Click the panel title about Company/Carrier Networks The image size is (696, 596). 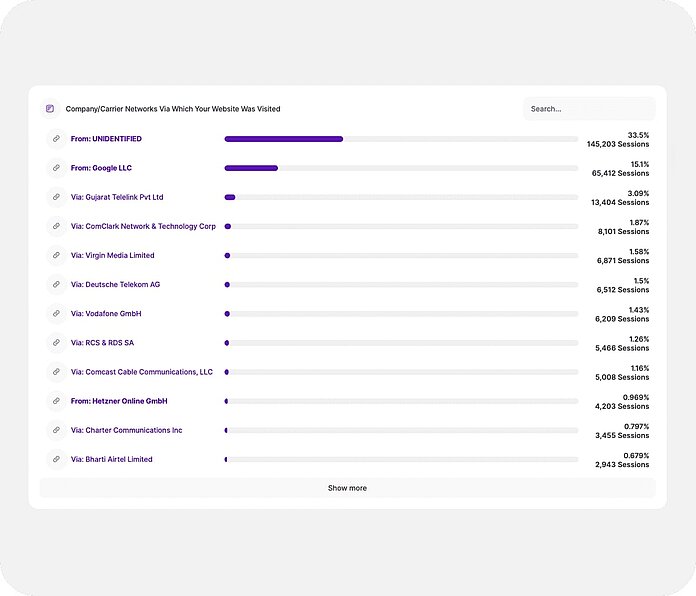(x=173, y=109)
